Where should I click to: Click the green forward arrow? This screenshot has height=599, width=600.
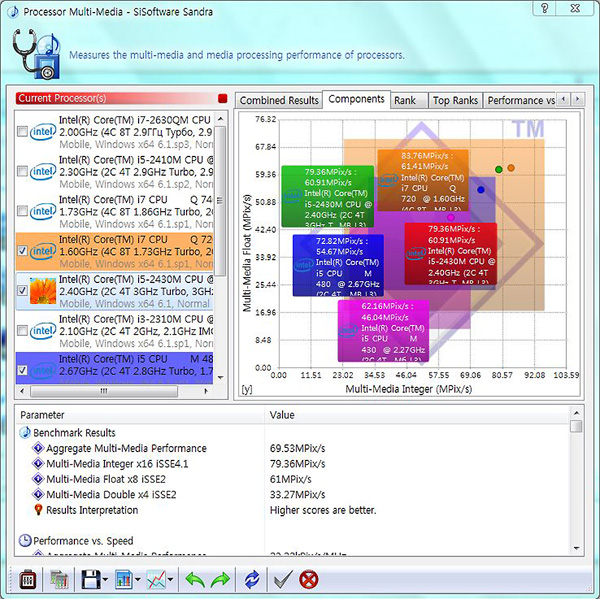(220, 580)
